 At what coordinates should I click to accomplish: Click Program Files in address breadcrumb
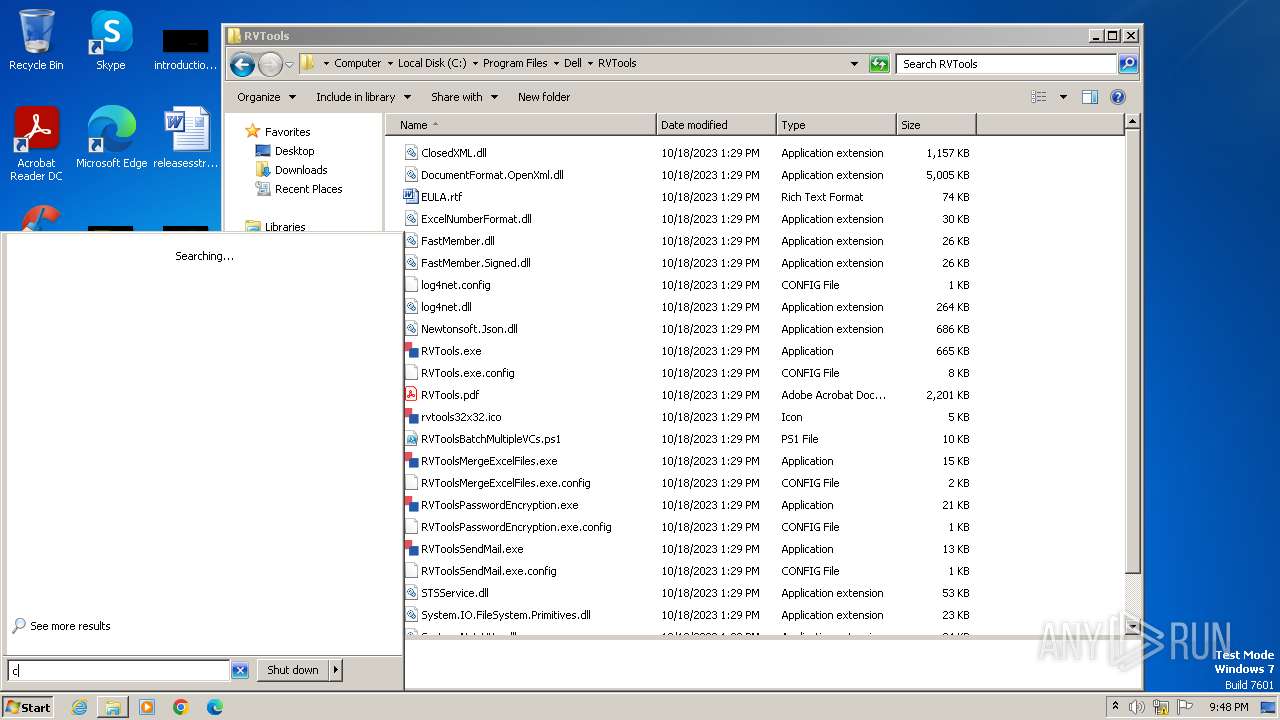click(515, 63)
